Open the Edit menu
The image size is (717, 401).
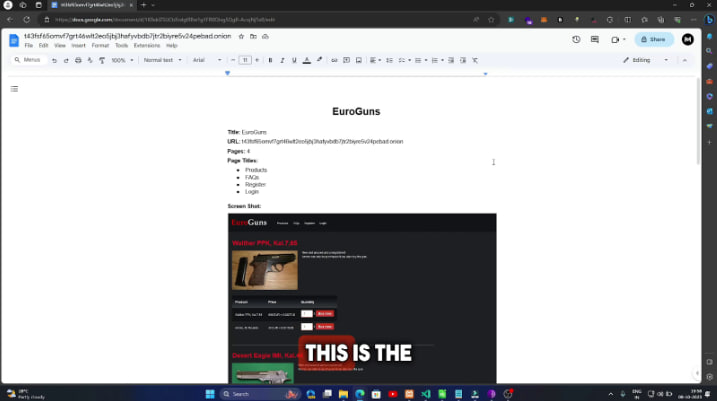[x=43, y=46]
